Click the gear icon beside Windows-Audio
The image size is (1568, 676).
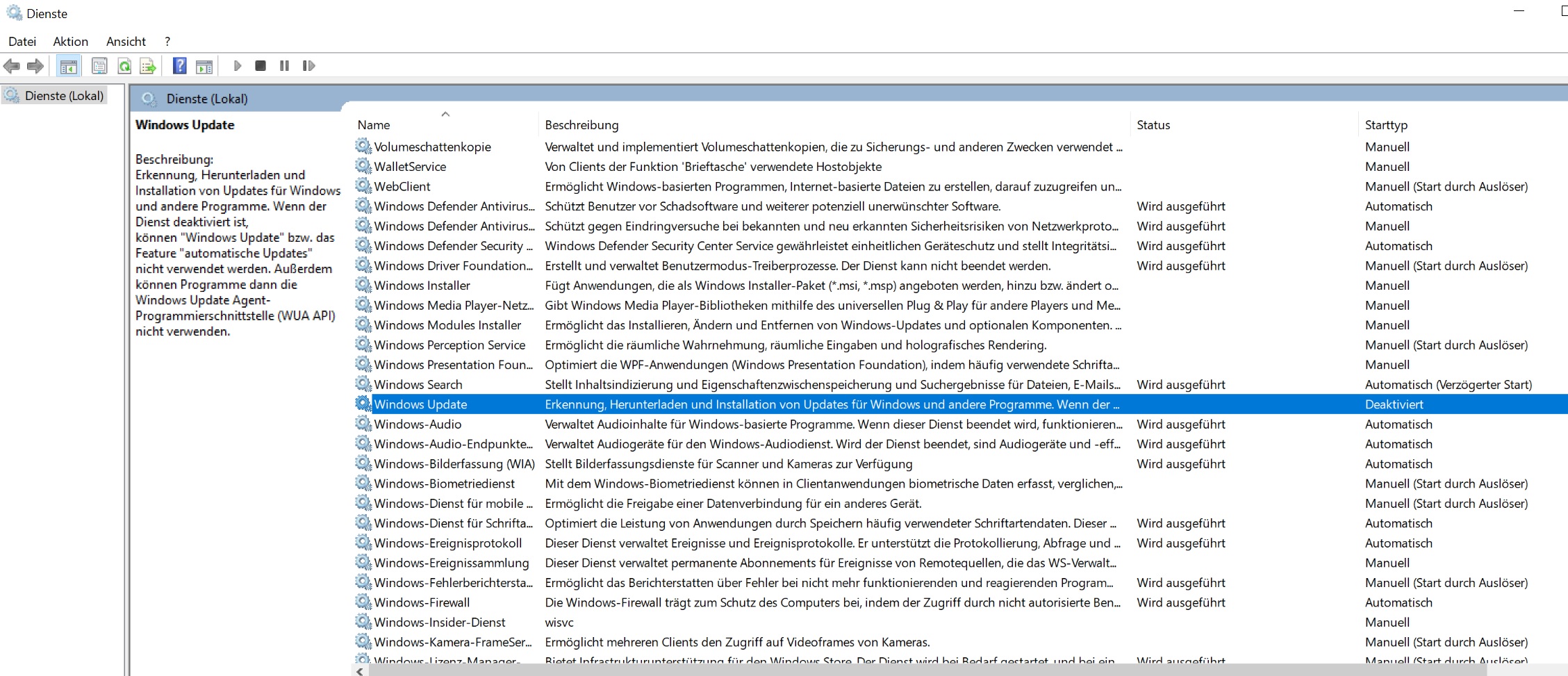point(363,424)
